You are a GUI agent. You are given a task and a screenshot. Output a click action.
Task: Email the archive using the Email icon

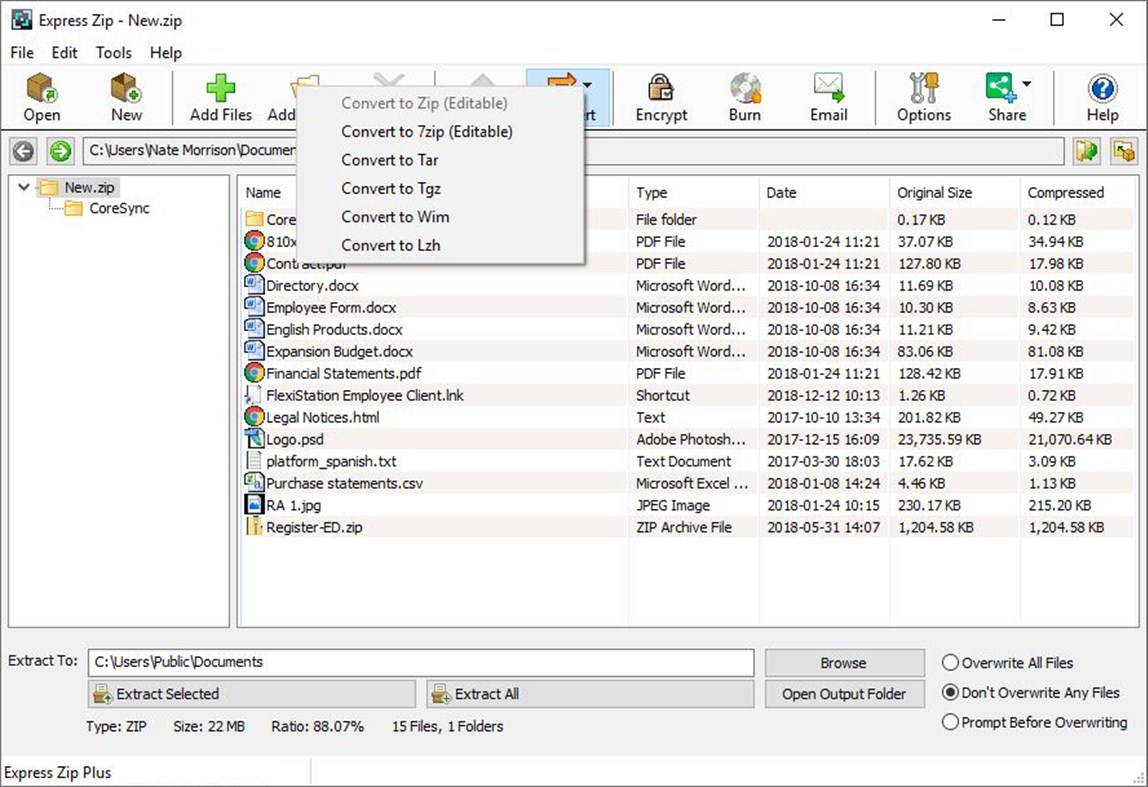tap(828, 97)
